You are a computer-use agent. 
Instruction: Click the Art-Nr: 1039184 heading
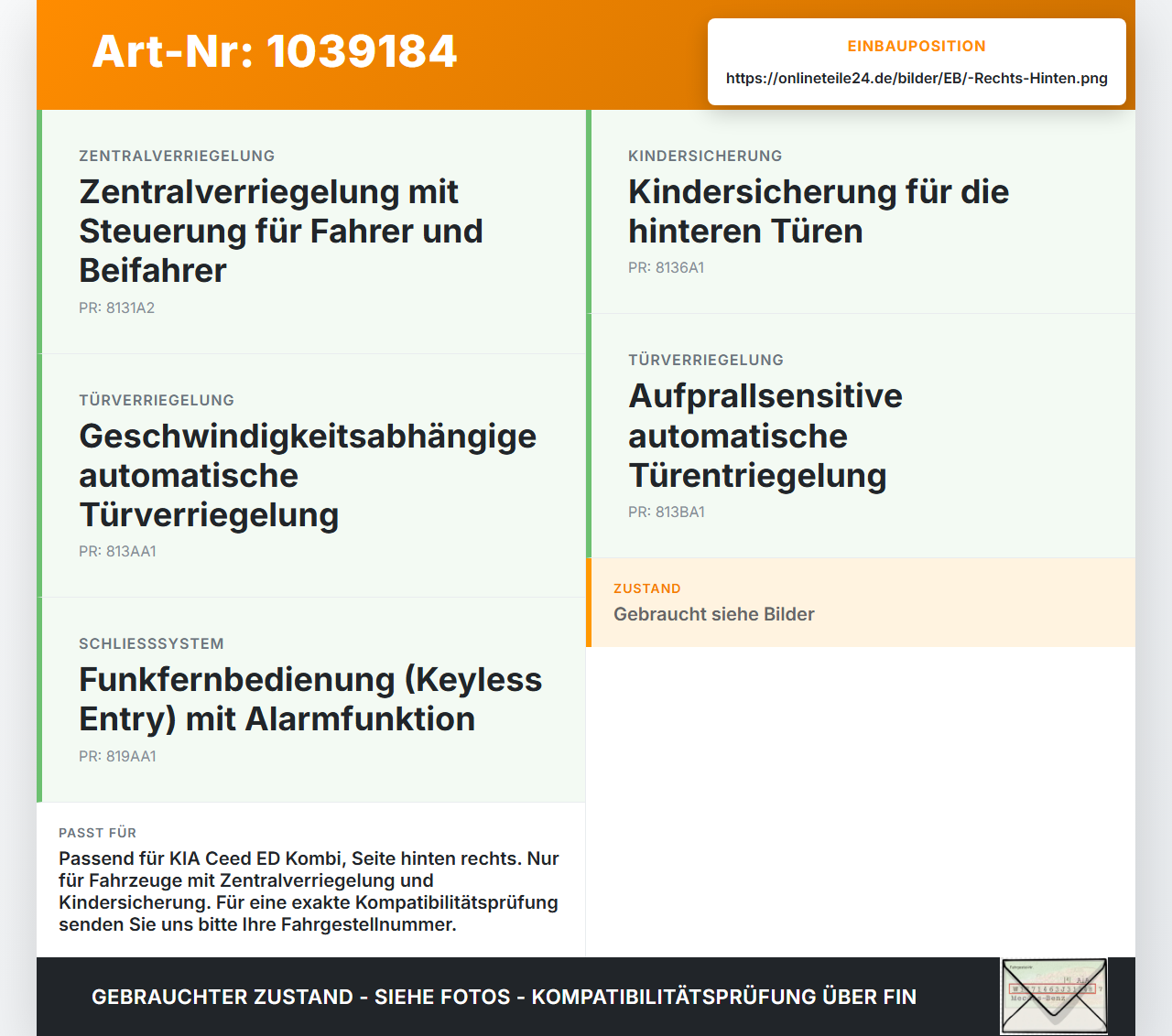click(x=274, y=51)
